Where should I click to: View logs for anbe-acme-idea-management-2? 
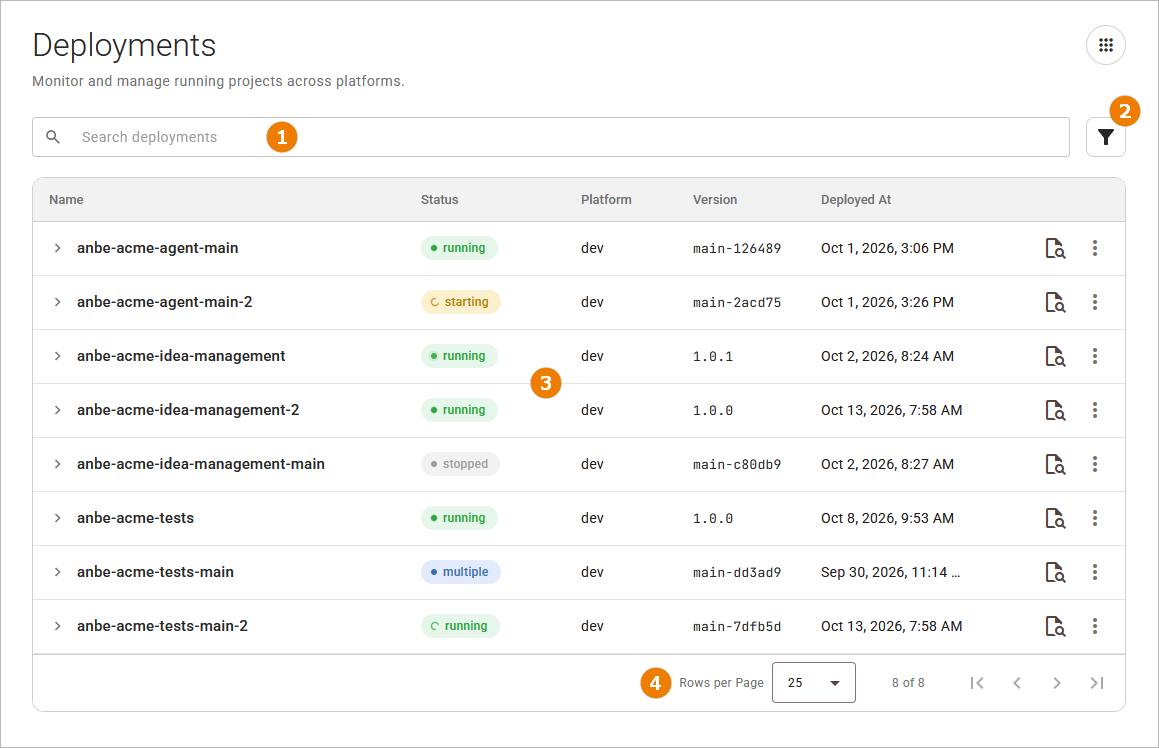click(x=1055, y=410)
